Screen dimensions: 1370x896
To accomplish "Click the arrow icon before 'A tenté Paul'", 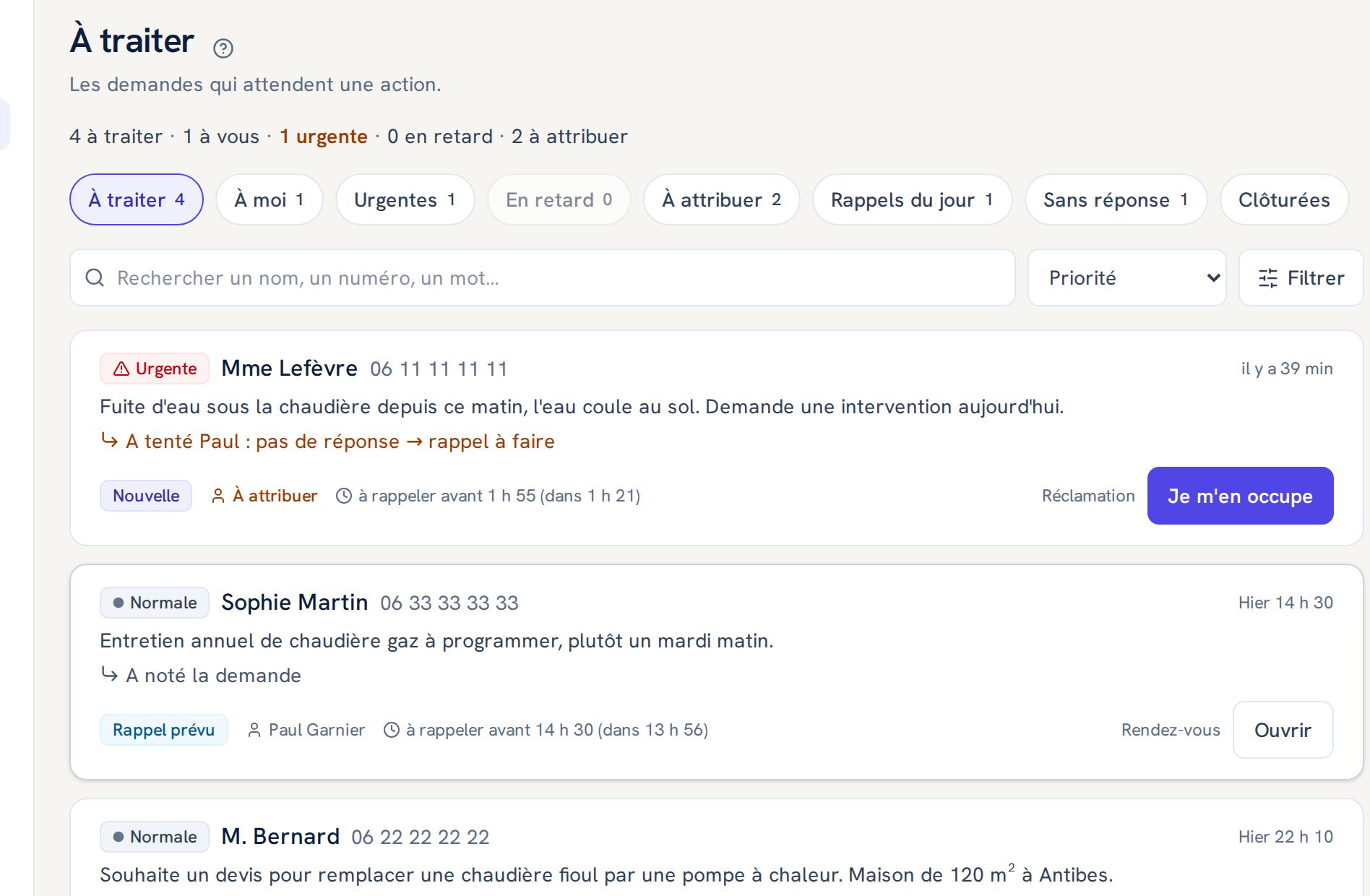I will click(x=109, y=440).
